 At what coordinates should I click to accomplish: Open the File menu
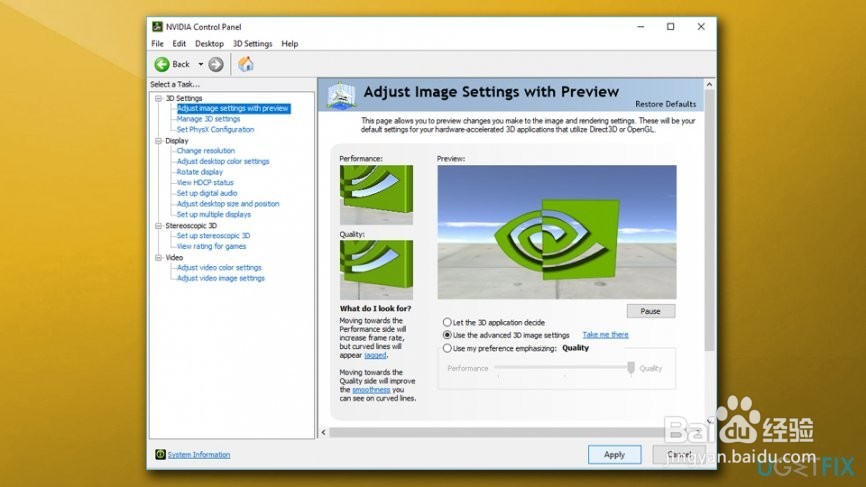click(x=157, y=44)
